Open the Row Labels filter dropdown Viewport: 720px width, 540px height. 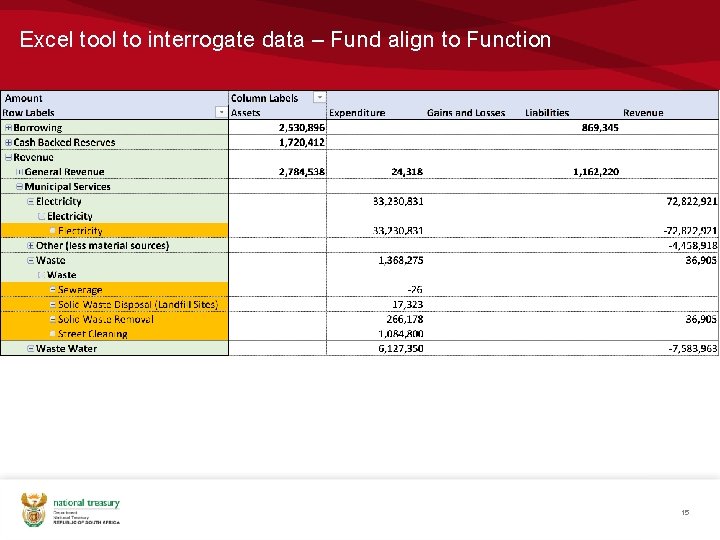(221, 112)
